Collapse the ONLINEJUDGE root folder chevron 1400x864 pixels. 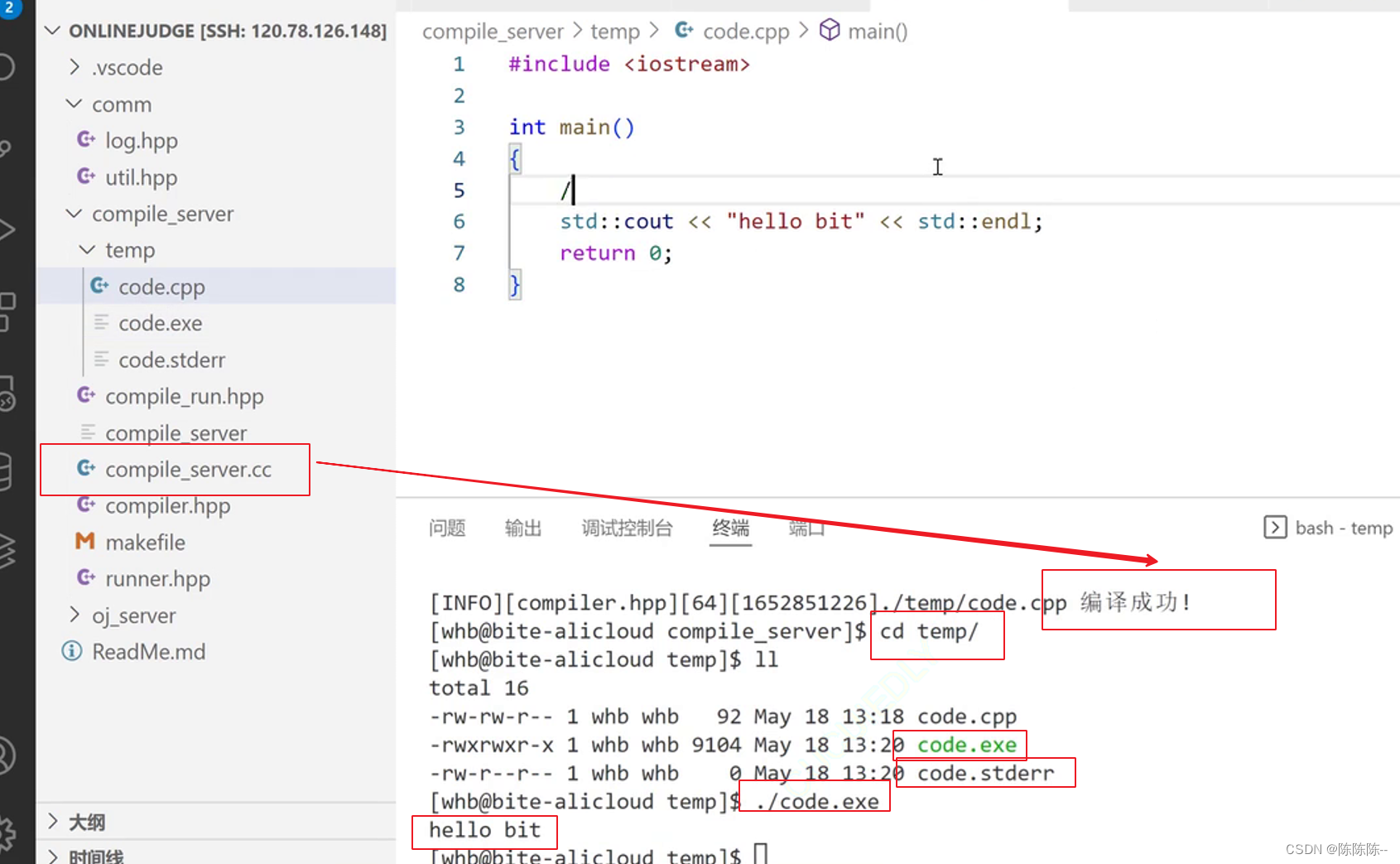[53, 31]
